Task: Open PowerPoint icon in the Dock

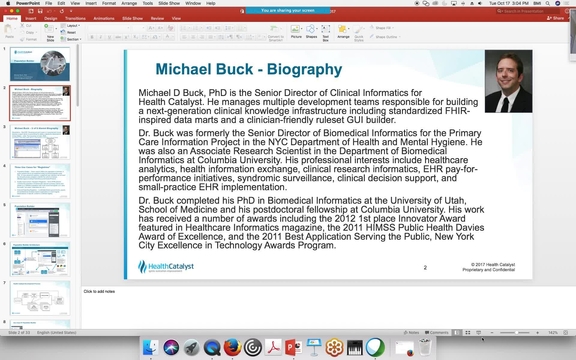Action: [293, 347]
